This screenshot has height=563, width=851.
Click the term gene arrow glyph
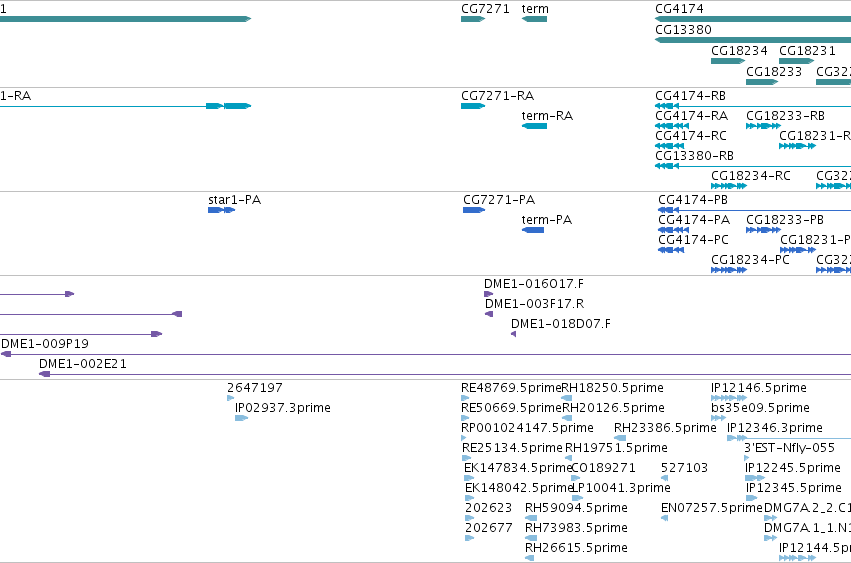tap(534, 19)
